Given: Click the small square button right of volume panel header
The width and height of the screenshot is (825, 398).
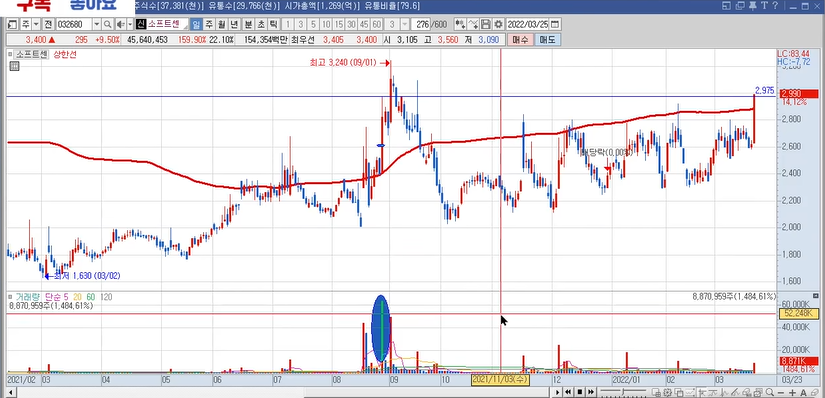Looking at the screenshot, I should [816, 297].
